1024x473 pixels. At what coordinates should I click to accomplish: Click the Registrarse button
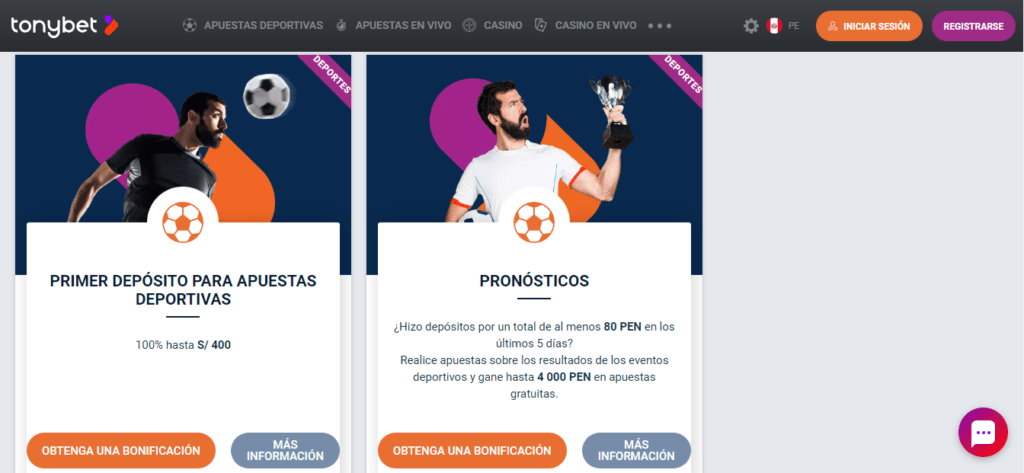pyautogui.click(x=973, y=26)
